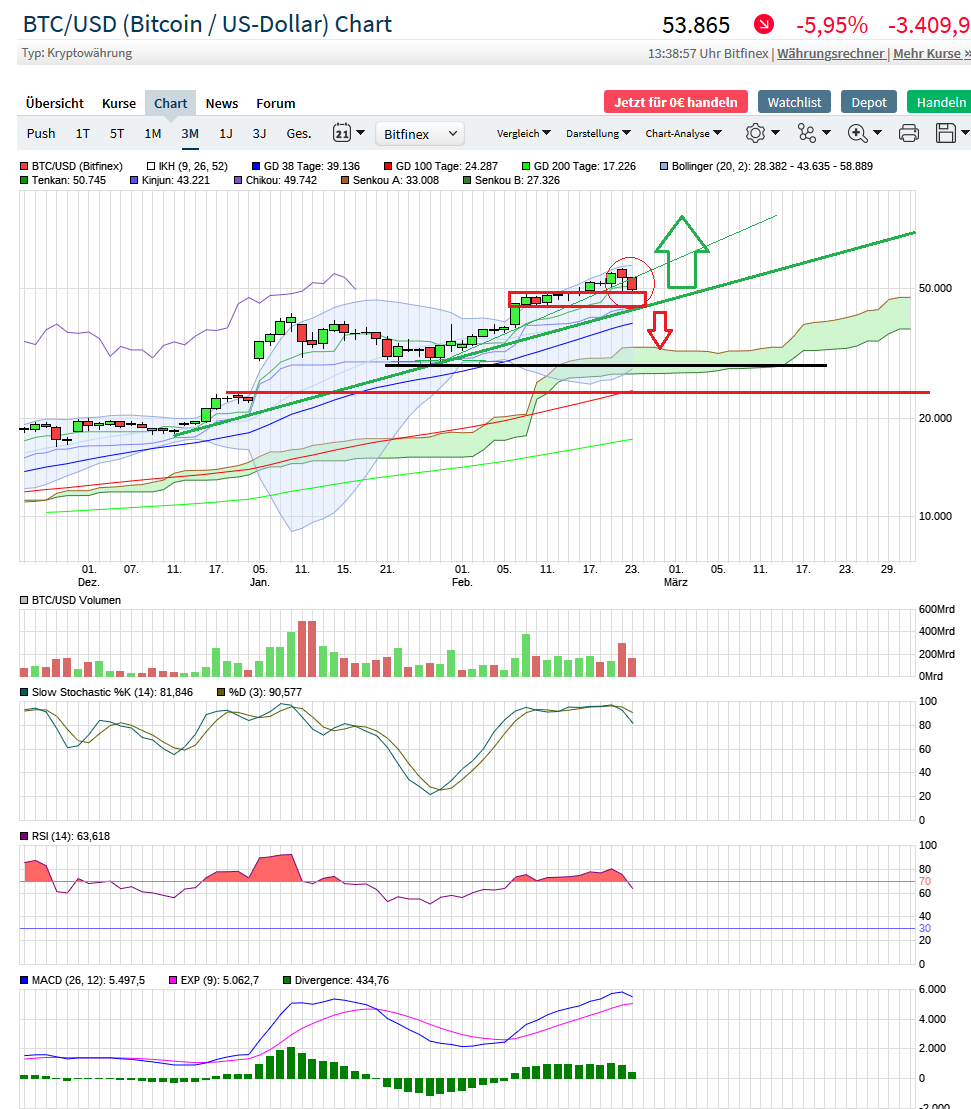Open the chart settings gear icon

click(x=755, y=133)
